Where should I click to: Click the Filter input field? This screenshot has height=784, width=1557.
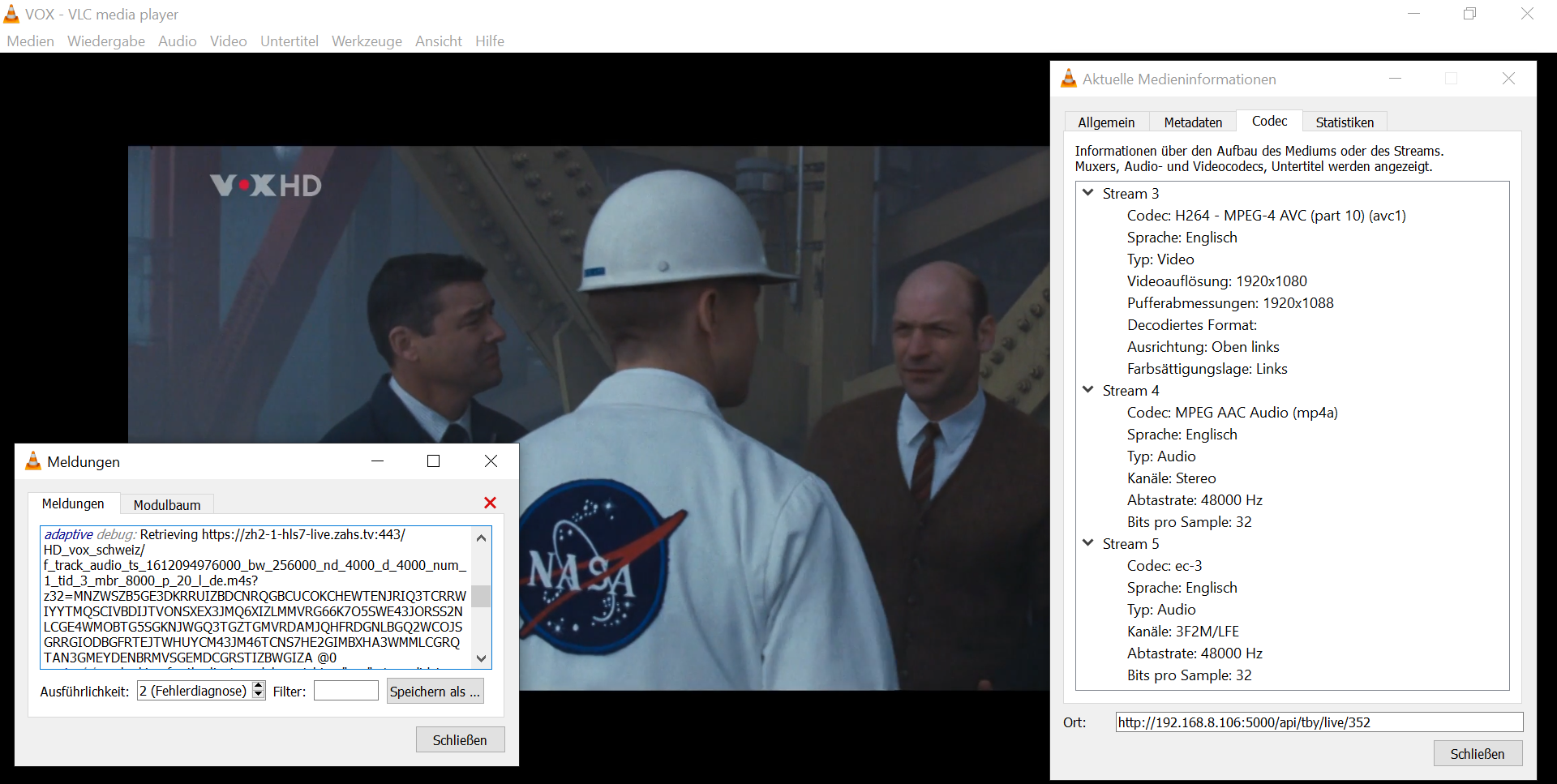pyautogui.click(x=346, y=691)
